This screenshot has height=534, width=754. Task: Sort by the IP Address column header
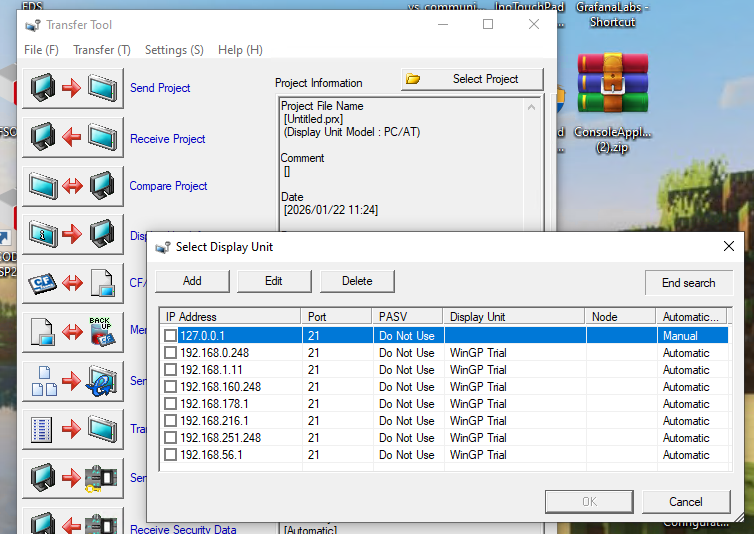(230, 317)
